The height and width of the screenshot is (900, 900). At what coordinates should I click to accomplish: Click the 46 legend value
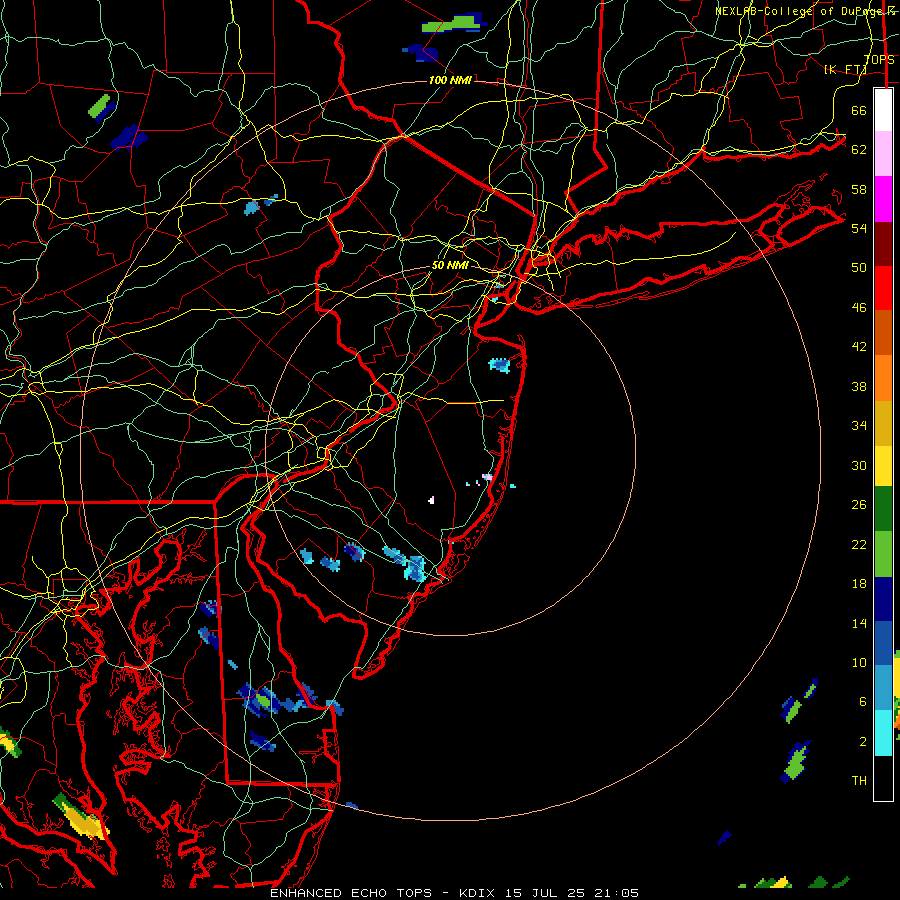(x=859, y=308)
